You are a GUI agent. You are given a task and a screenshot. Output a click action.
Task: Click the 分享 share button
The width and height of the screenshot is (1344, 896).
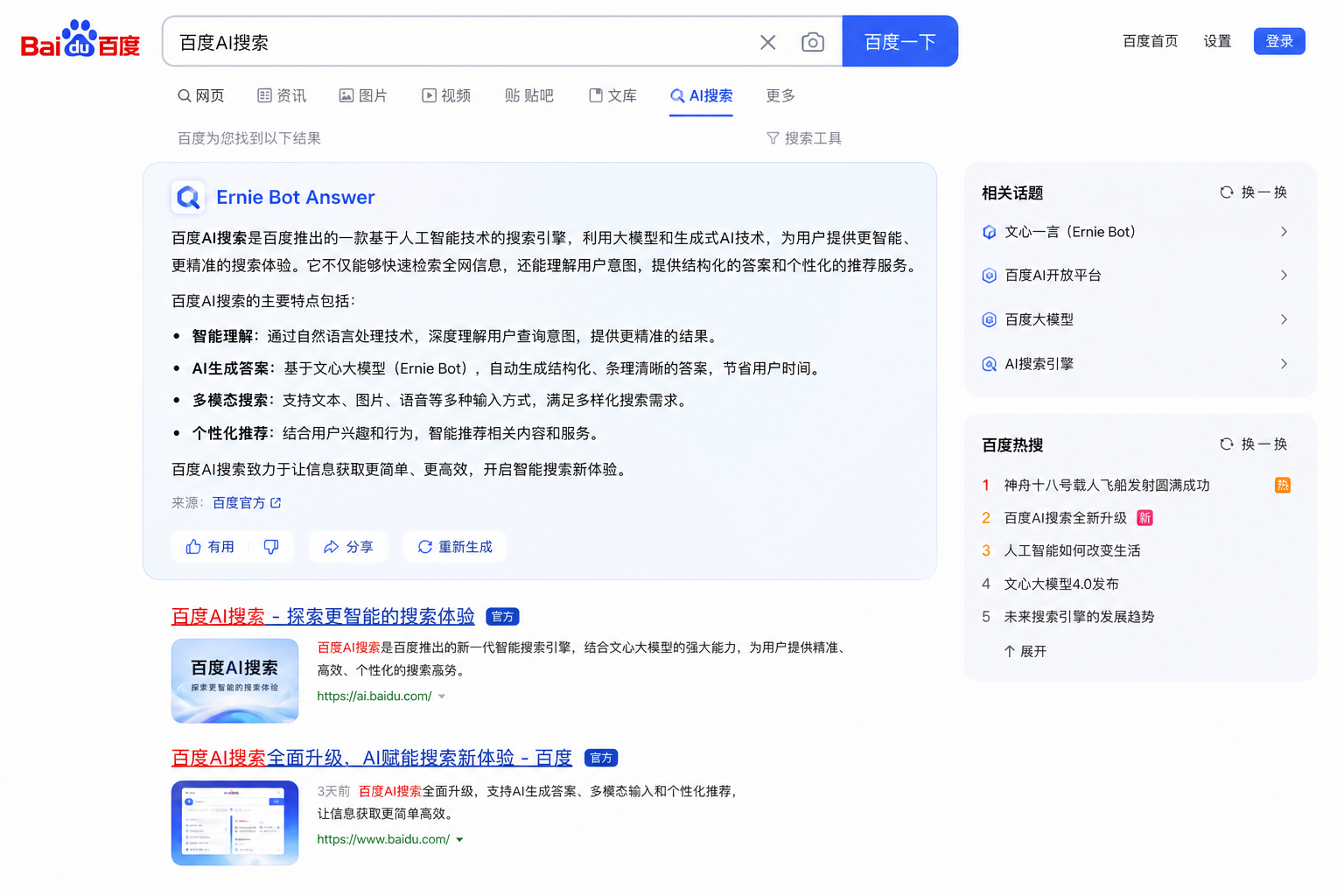click(348, 547)
